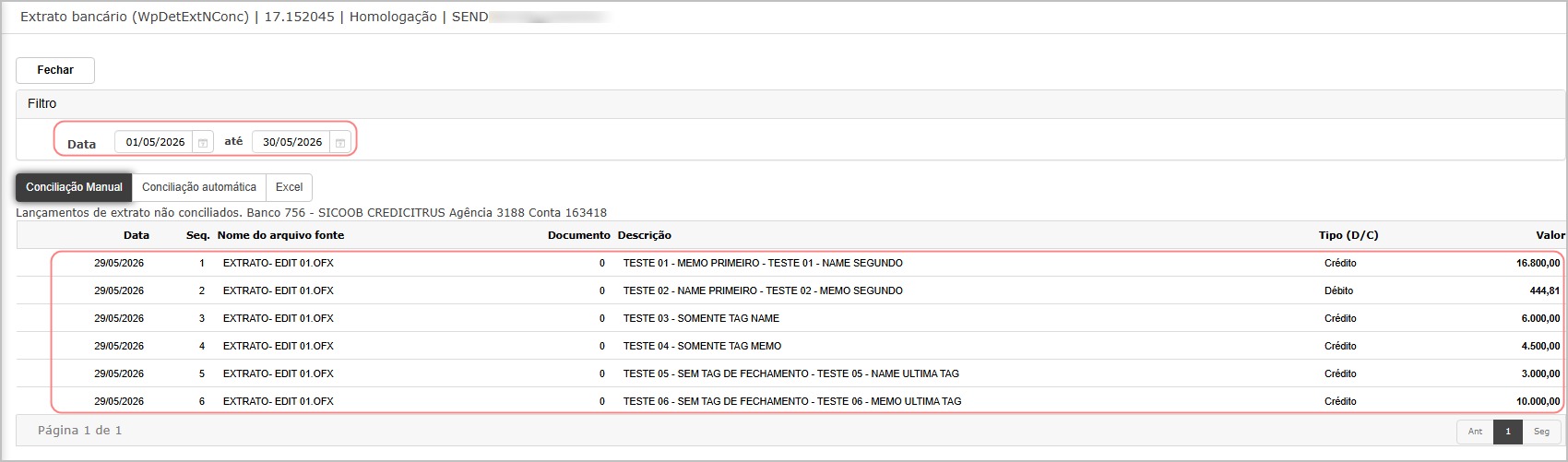Click the Filtro panel heading
1568x462 pixels.
[42, 103]
